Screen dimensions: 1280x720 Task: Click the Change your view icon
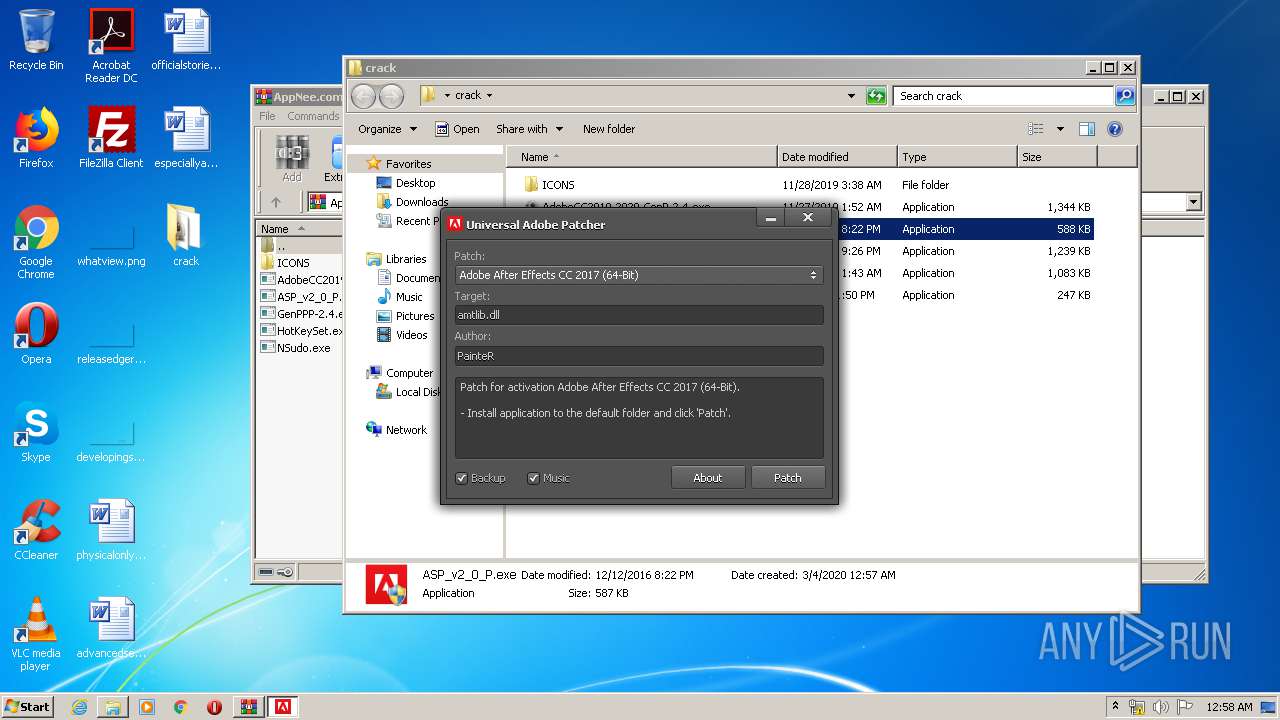point(1036,129)
